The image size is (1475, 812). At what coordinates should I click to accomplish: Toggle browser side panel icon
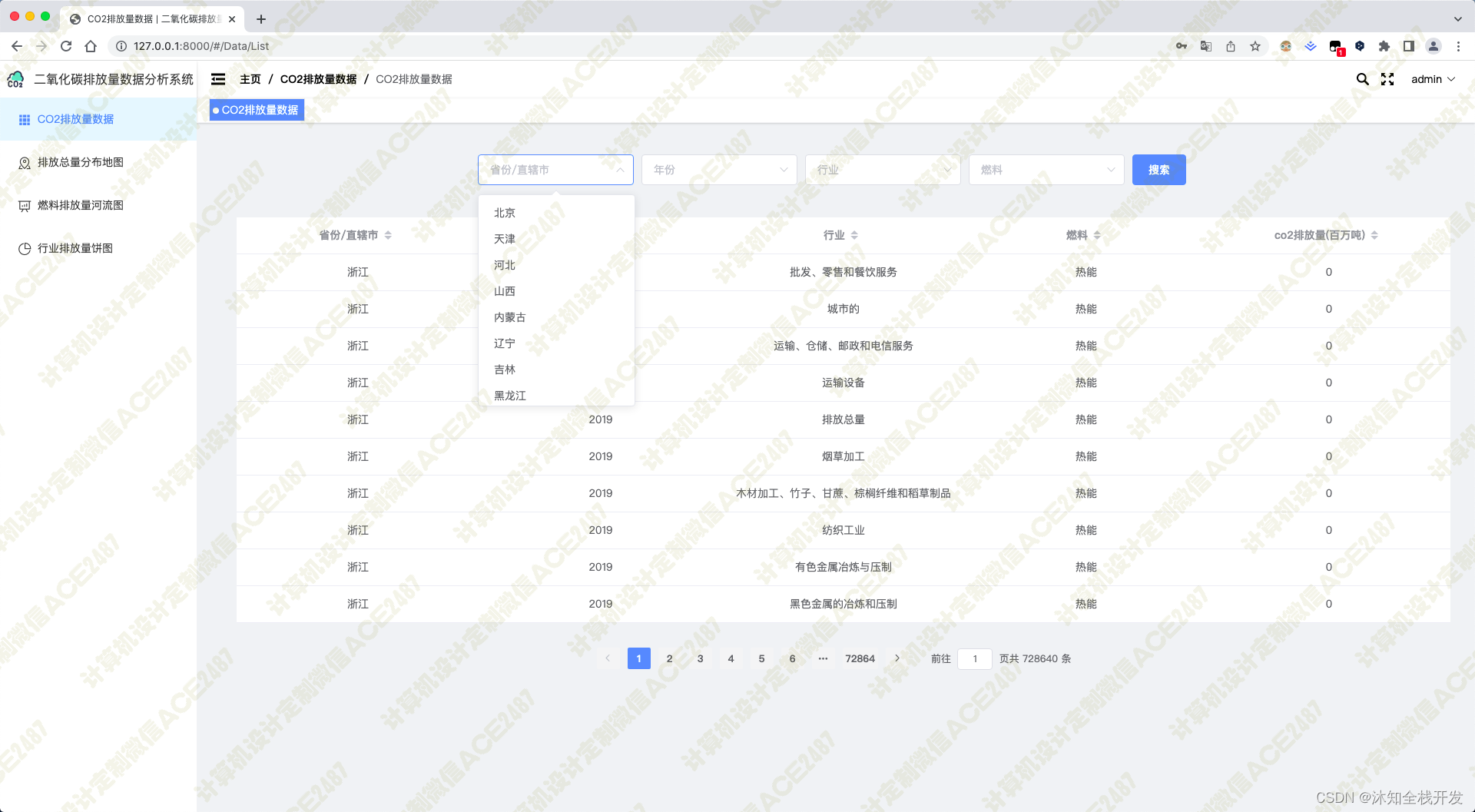1409,46
